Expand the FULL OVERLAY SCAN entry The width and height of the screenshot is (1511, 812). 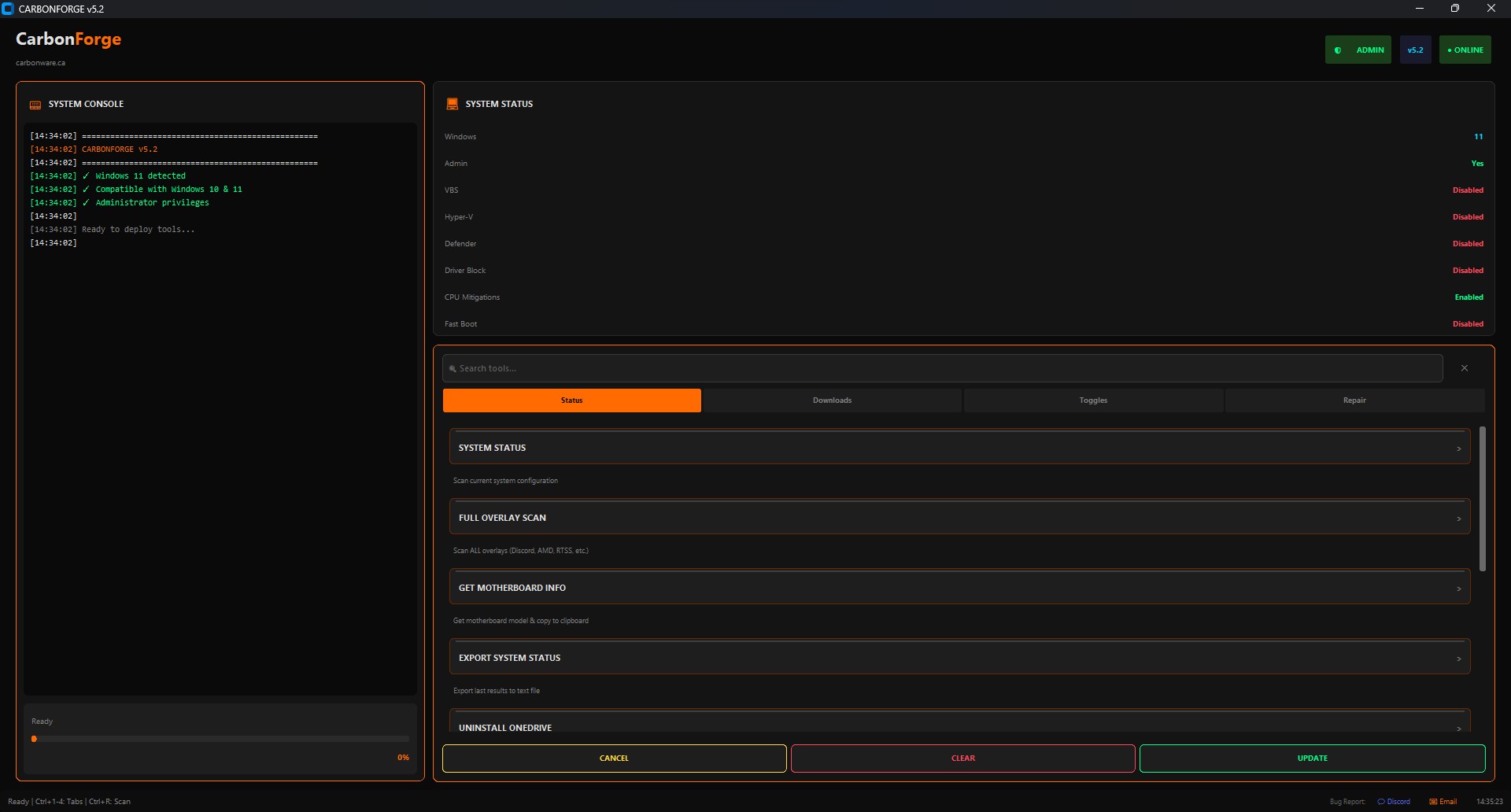click(959, 517)
